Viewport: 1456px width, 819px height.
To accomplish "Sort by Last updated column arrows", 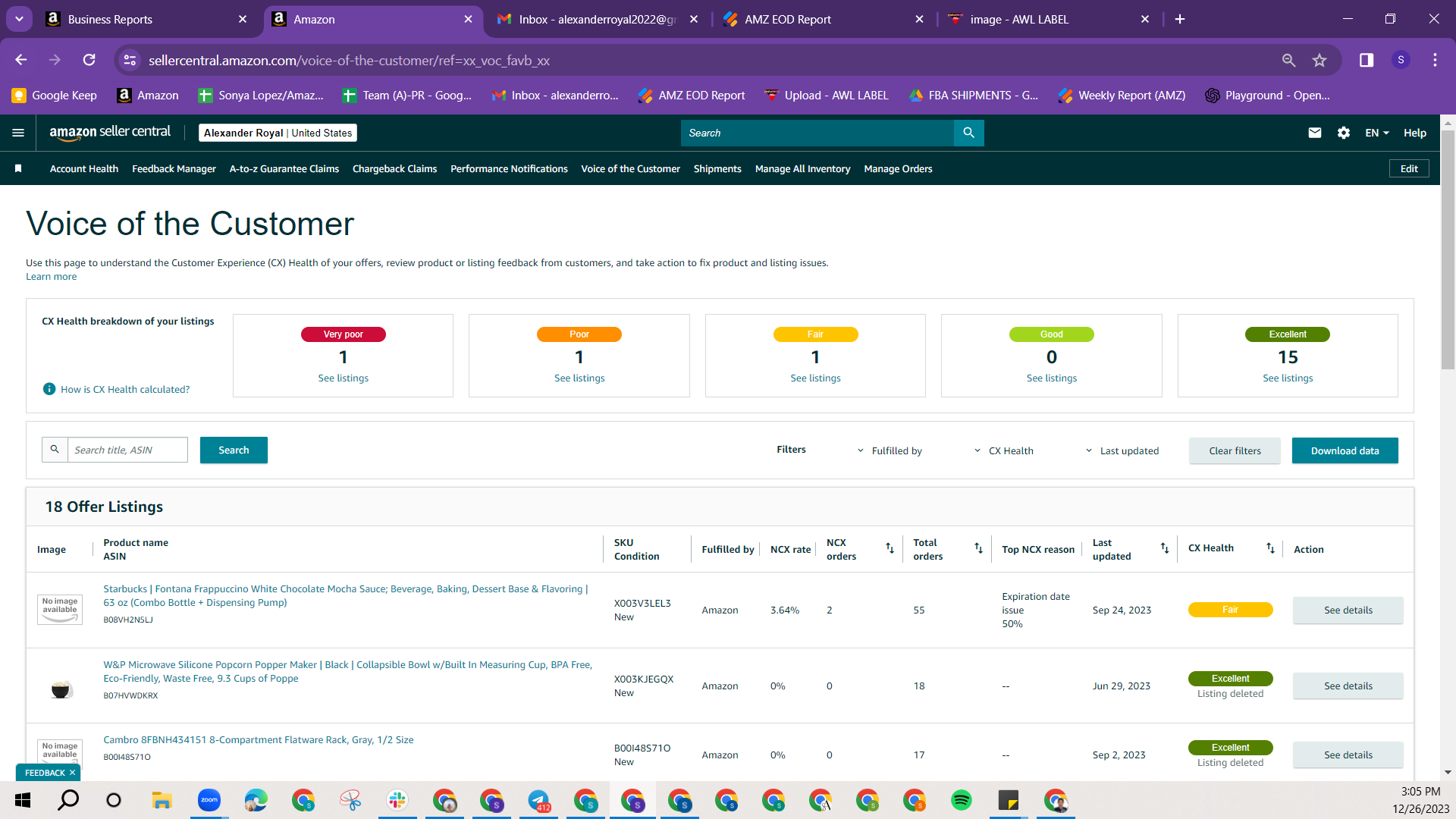I will 1165,548.
